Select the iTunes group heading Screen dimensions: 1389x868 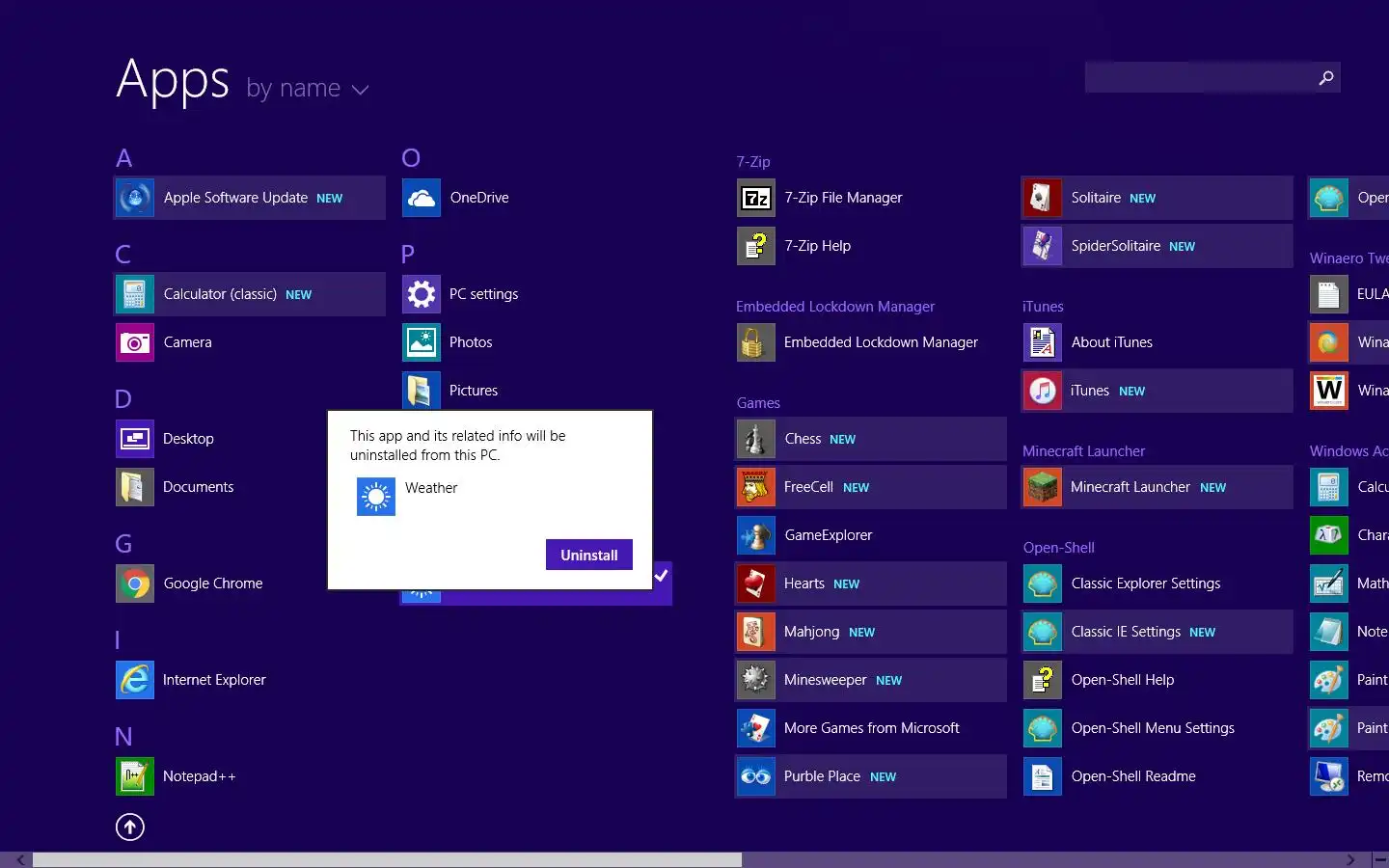[x=1043, y=307]
